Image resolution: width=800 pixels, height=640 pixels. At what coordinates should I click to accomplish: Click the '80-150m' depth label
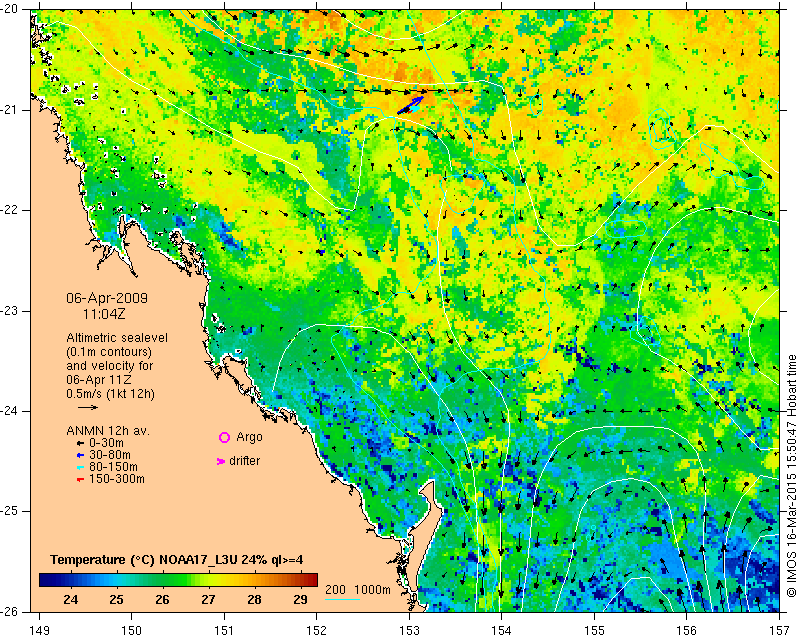[x=113, y=467]
